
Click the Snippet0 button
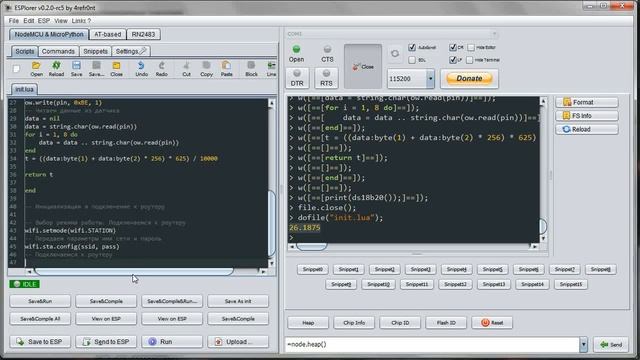coord(313,269)
